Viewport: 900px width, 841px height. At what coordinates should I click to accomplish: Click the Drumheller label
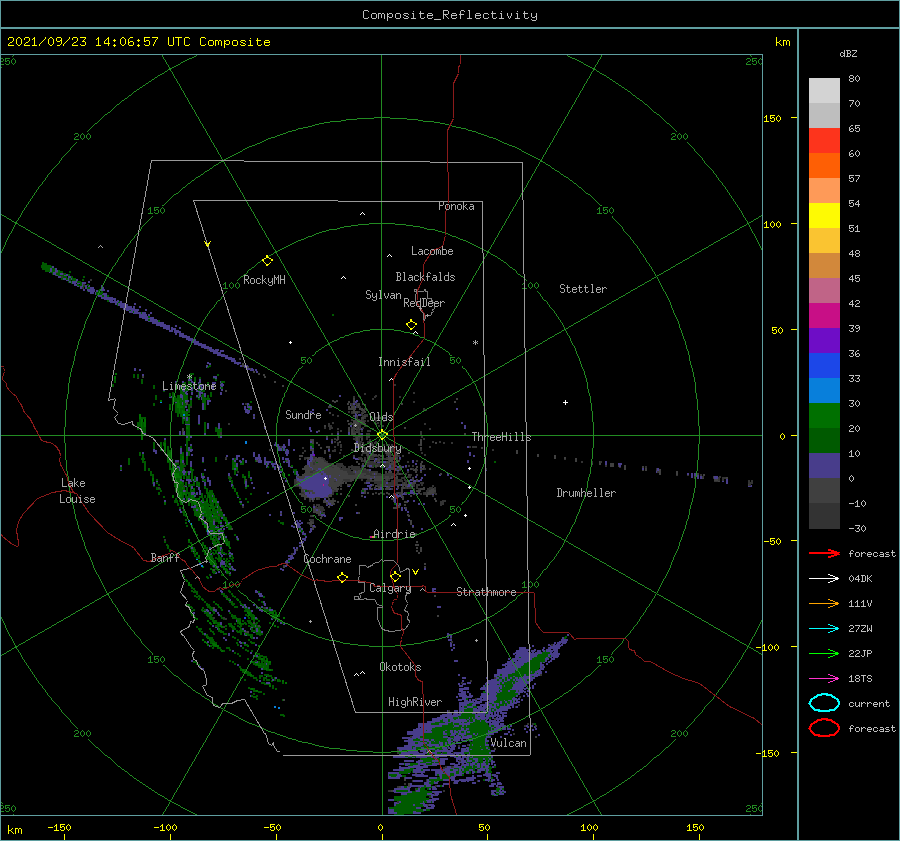tap(586, 493)
